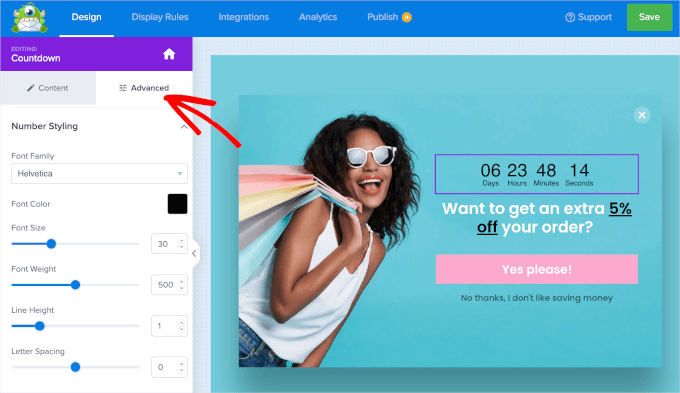Open the Integrations tab
The image size is (680, 393).
click(243, 17)
